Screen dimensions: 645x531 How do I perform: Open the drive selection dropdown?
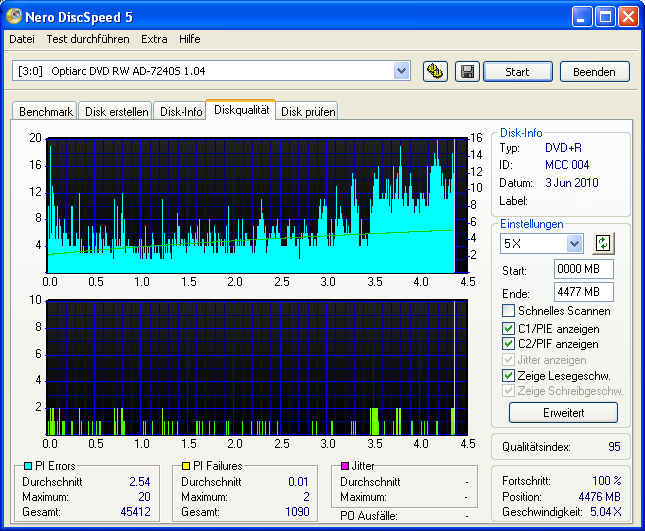401,71
